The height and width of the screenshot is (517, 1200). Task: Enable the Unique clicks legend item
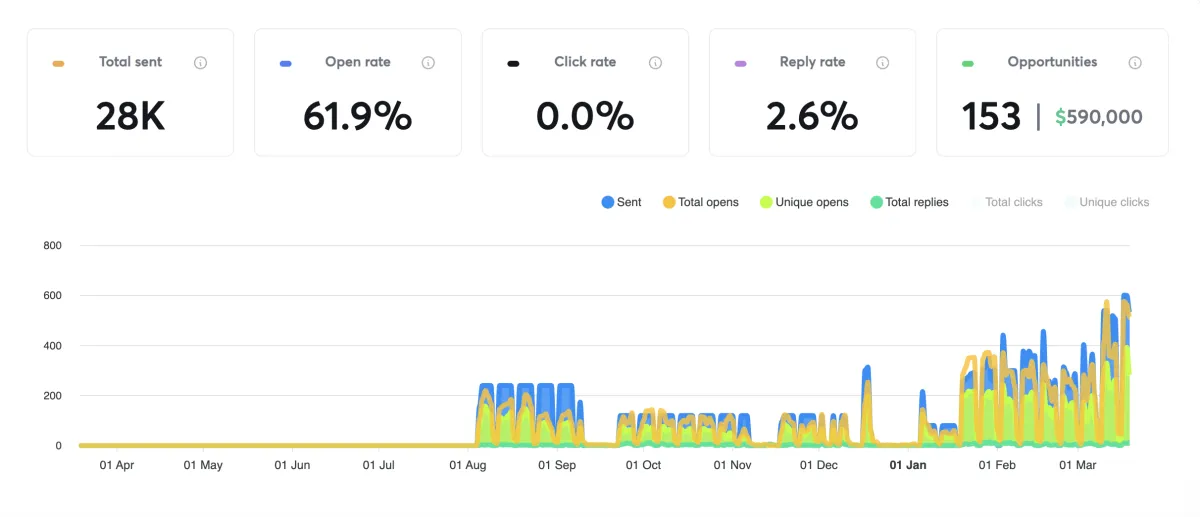click(x=1105, y=202)
